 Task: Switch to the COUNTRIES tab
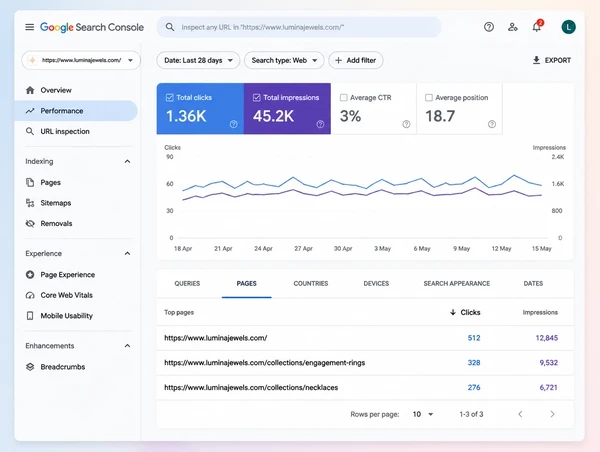tap(311, 284)
